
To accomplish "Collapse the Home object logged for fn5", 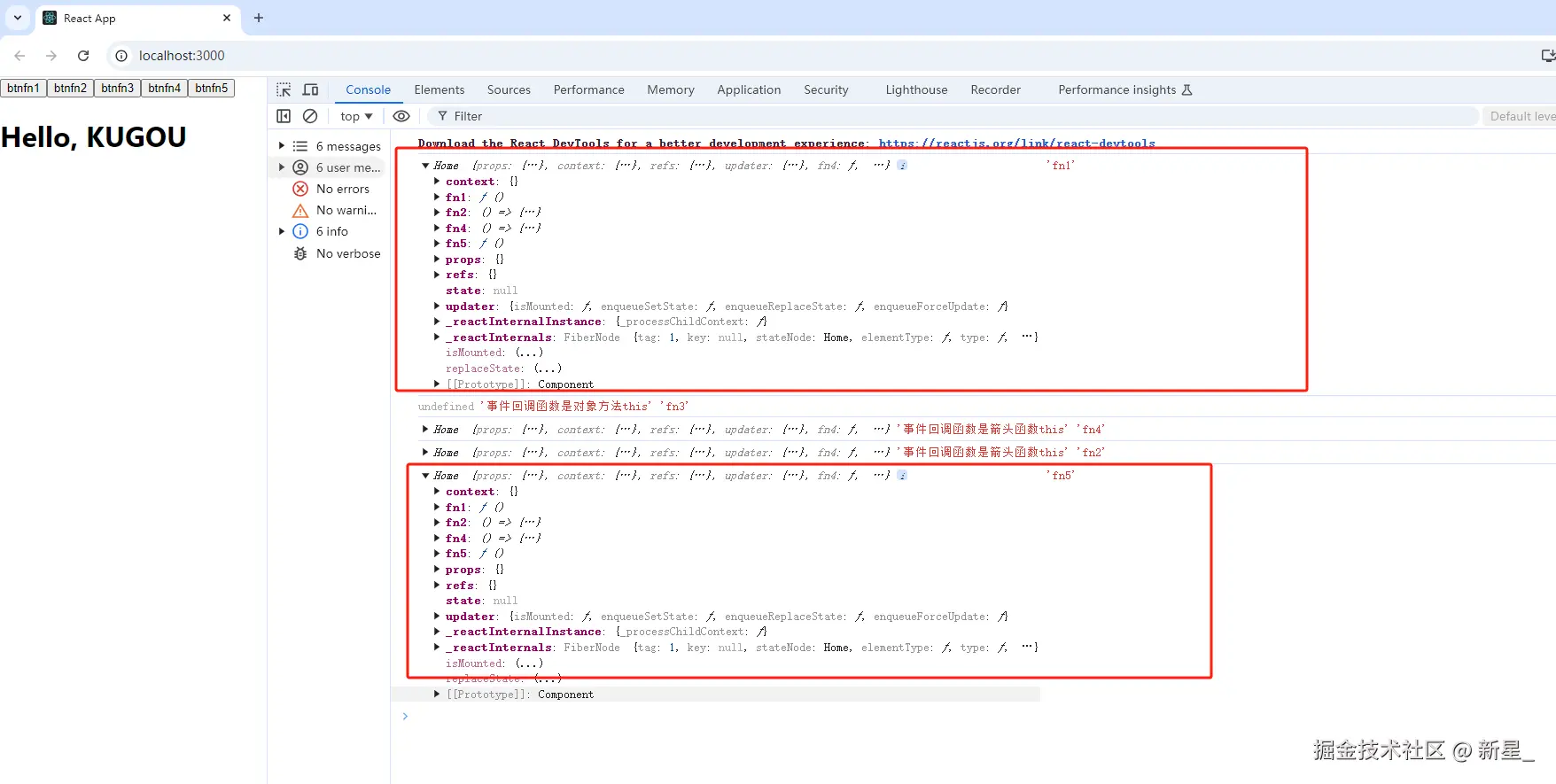I will (425, 476).
